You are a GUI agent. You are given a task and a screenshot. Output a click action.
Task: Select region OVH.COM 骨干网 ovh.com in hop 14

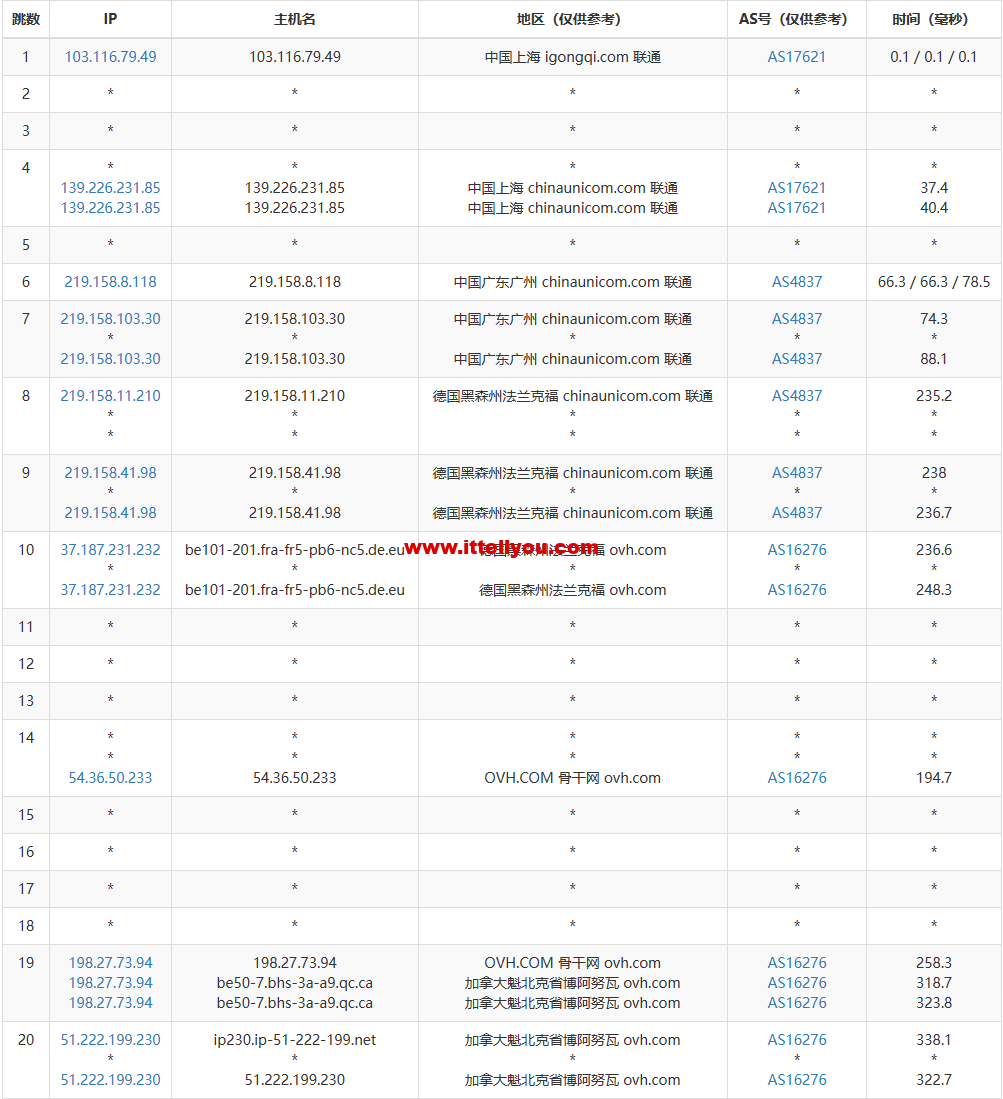click(x=573, y=777)
